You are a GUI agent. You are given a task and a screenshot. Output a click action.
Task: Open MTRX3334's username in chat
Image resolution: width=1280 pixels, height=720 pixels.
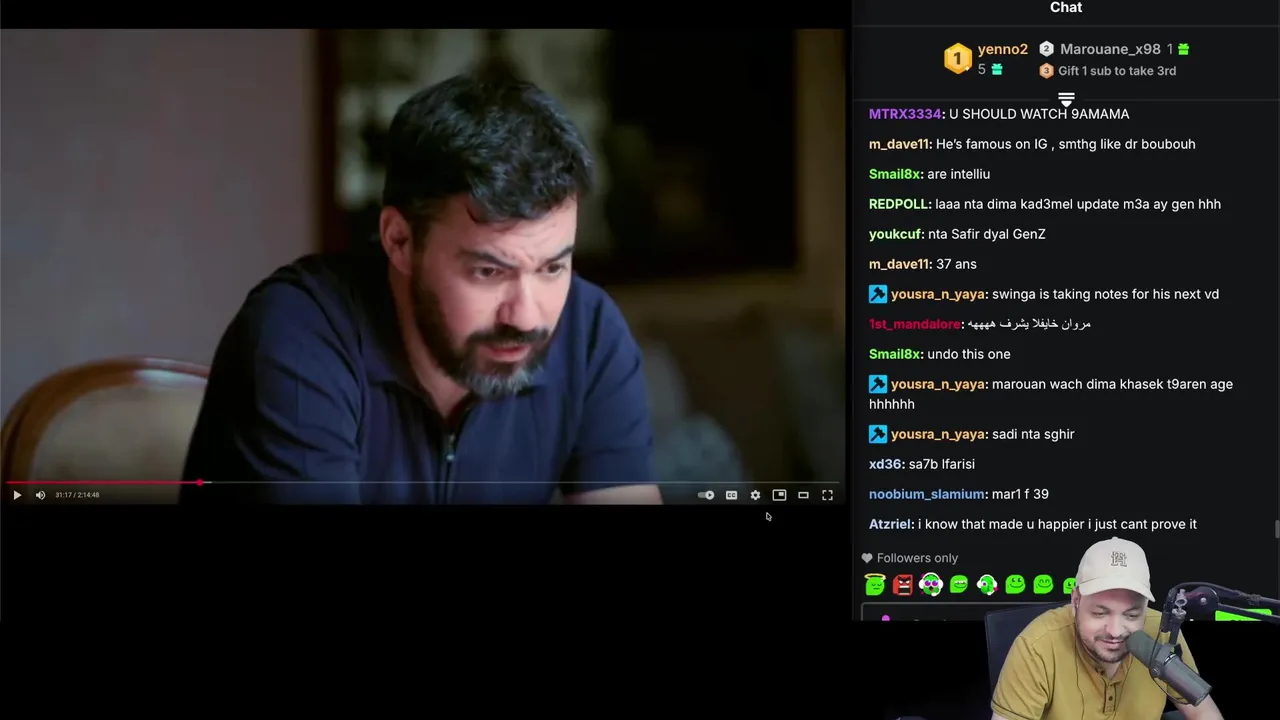pos(905,114)
